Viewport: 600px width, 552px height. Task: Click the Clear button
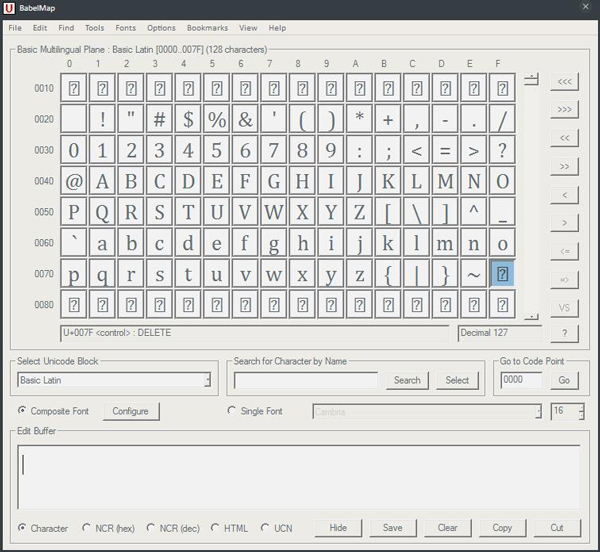(x=447, y=528)
